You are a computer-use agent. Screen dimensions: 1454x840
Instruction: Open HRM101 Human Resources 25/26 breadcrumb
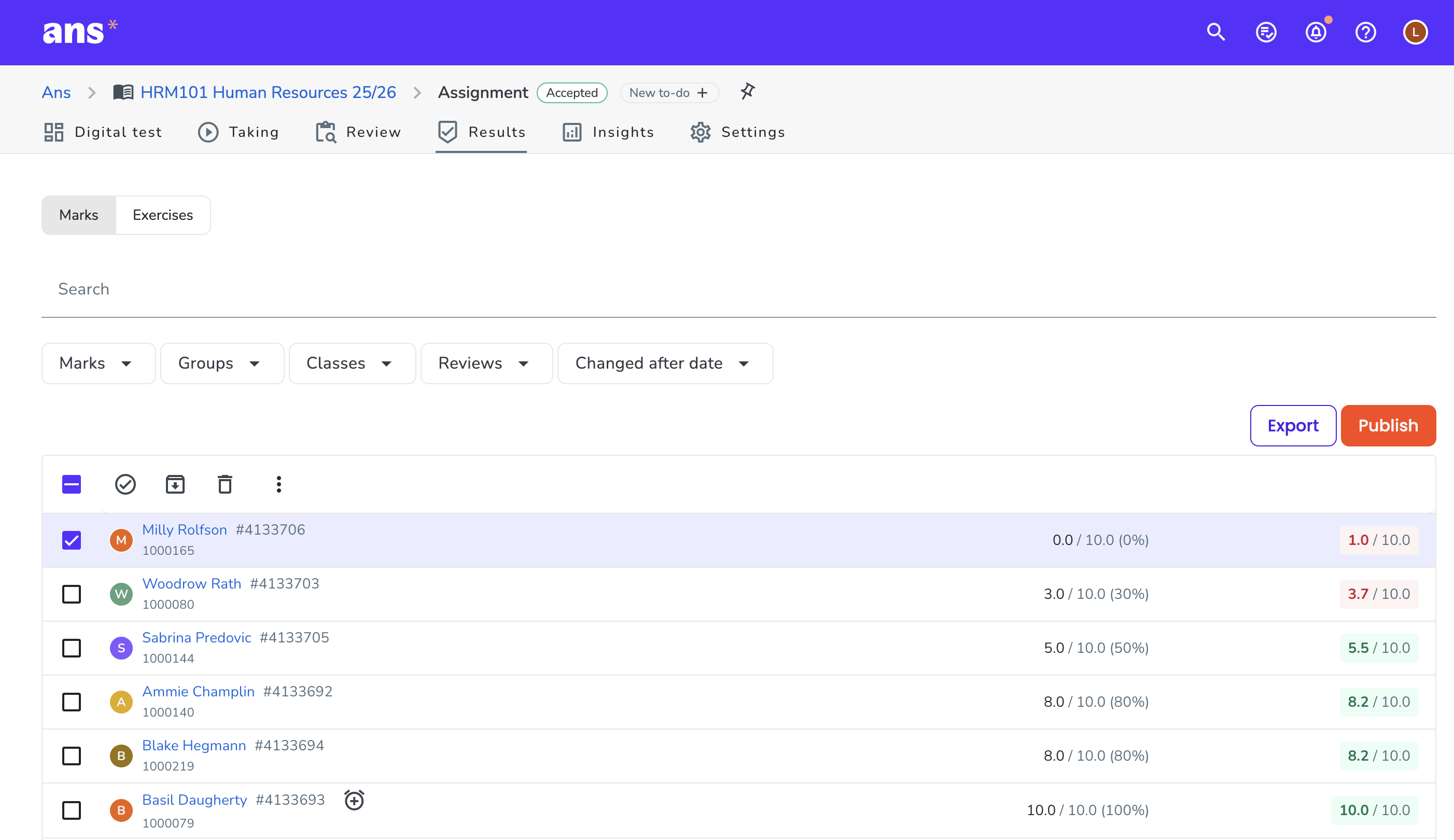(268, 92)
